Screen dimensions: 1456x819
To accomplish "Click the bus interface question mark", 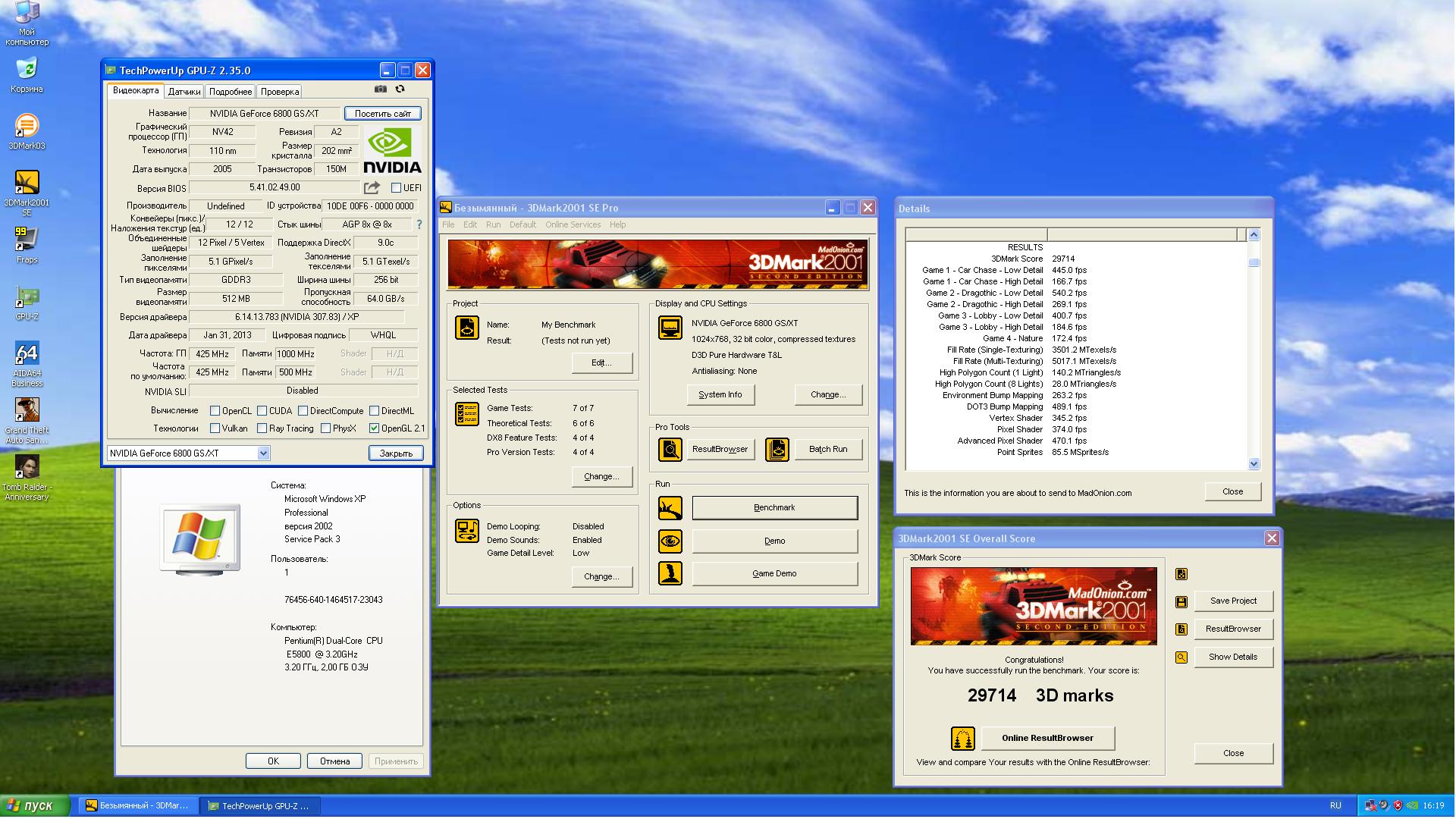I will 419,224.
